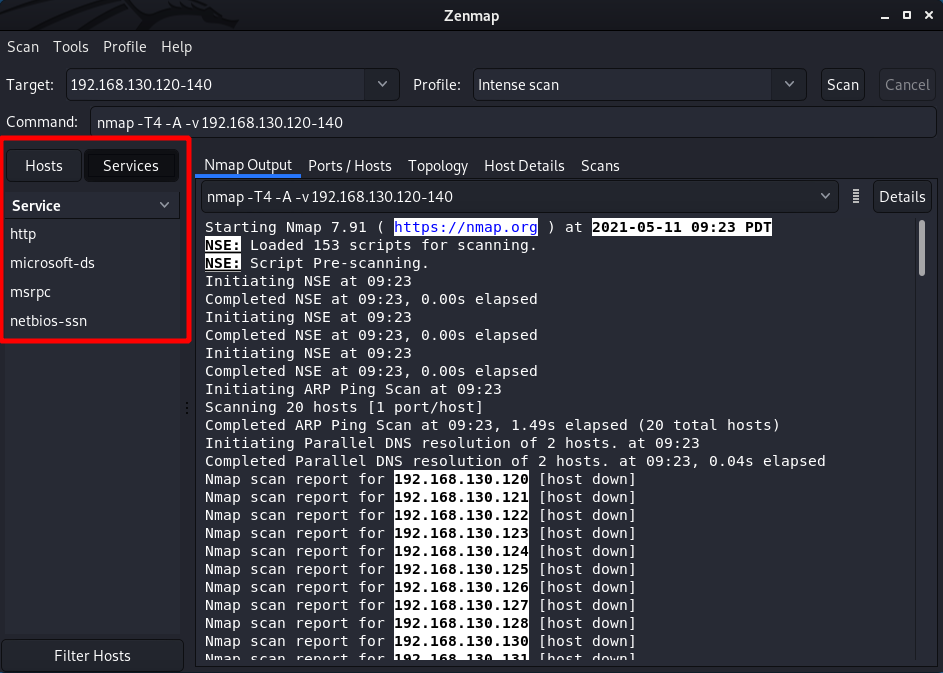Click the 2021-05-11 09:23 PDT timestamp

click(681, 227)
